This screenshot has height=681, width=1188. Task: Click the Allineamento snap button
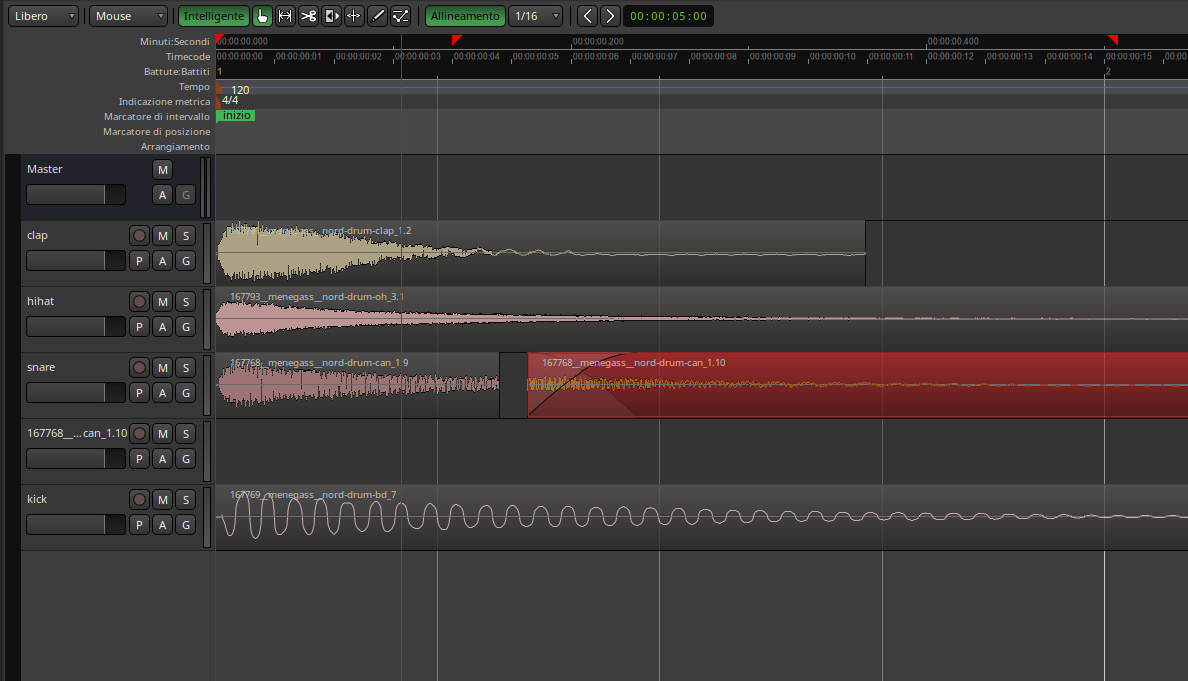tap(465, 16)
